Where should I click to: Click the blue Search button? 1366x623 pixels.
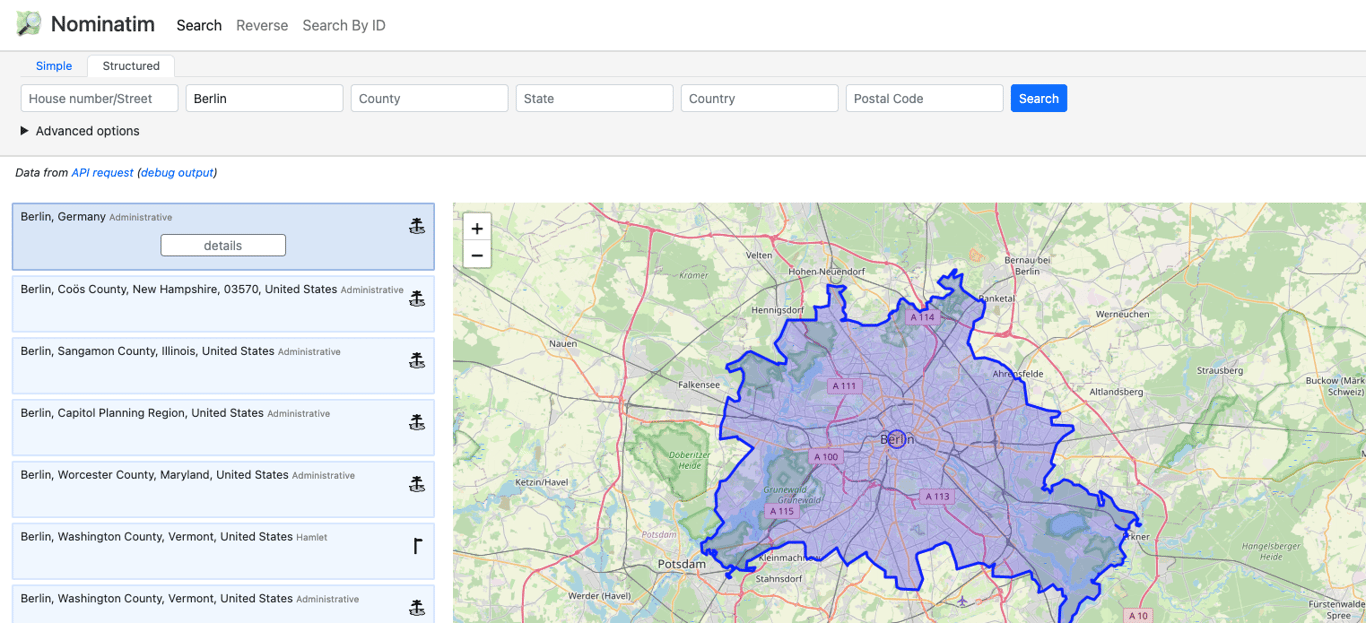click(x=1039, y=98)
